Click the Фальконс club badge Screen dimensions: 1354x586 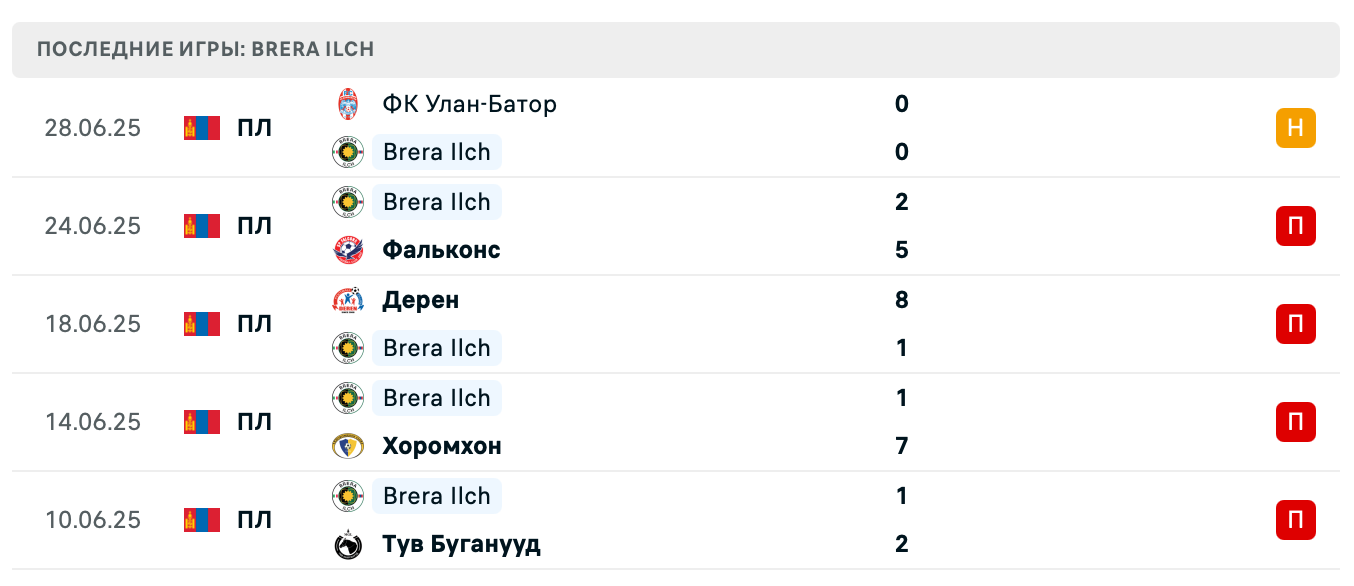pos(350,250)
